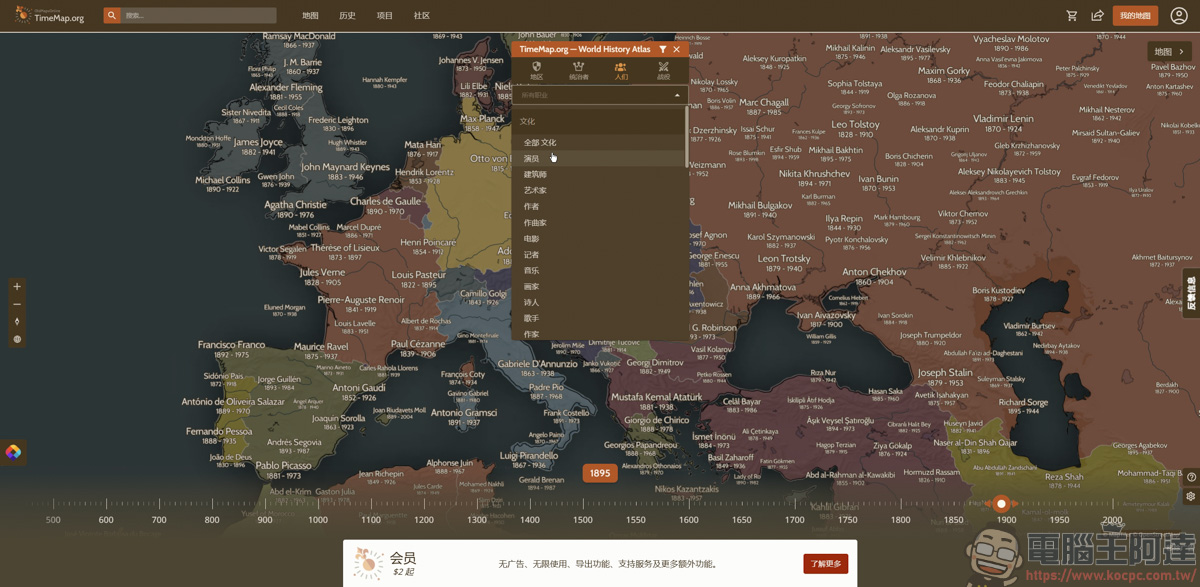Click Mustafa Kemal Atatürk label
This screenshot has width=1200, height=587.
[657, 397]
